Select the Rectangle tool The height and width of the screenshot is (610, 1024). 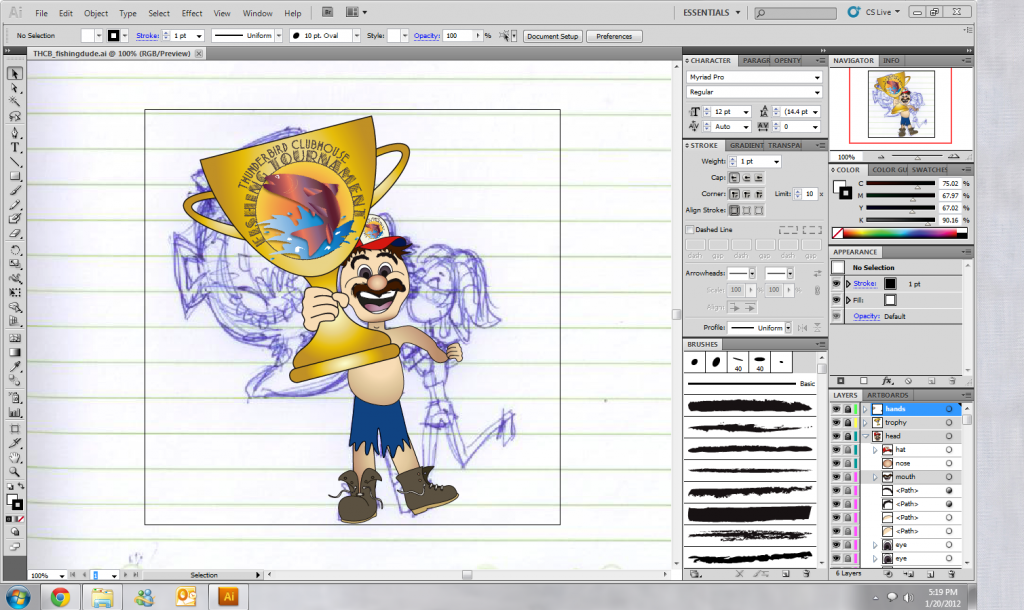(x=14, y=176)
